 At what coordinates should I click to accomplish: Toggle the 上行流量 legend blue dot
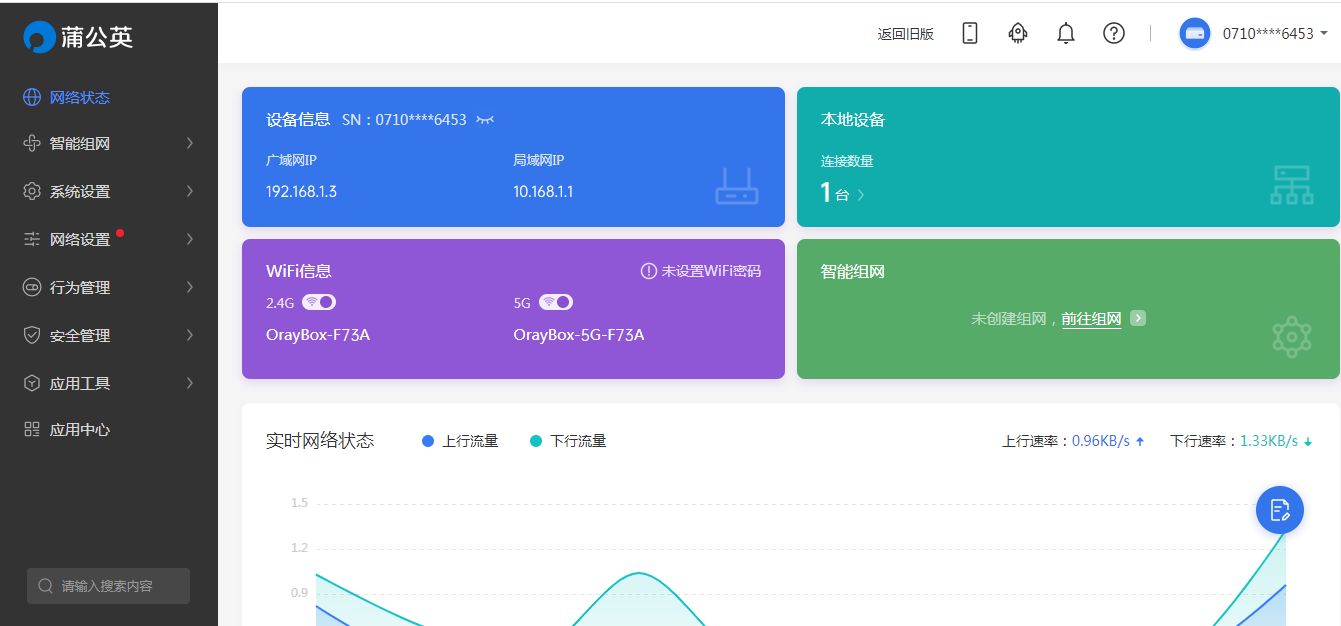point(428,441)
